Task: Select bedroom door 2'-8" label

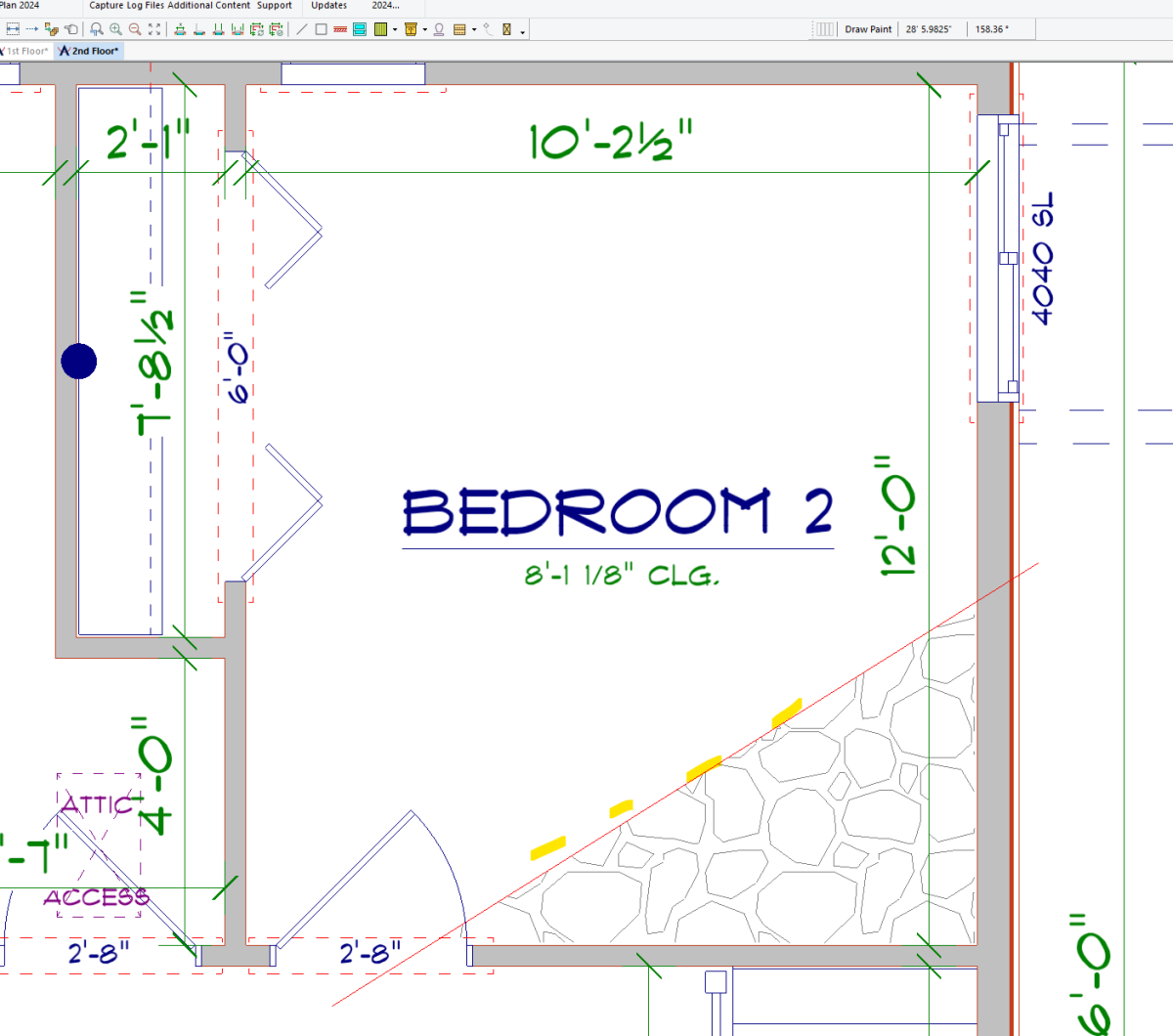Action: [370, 952]
